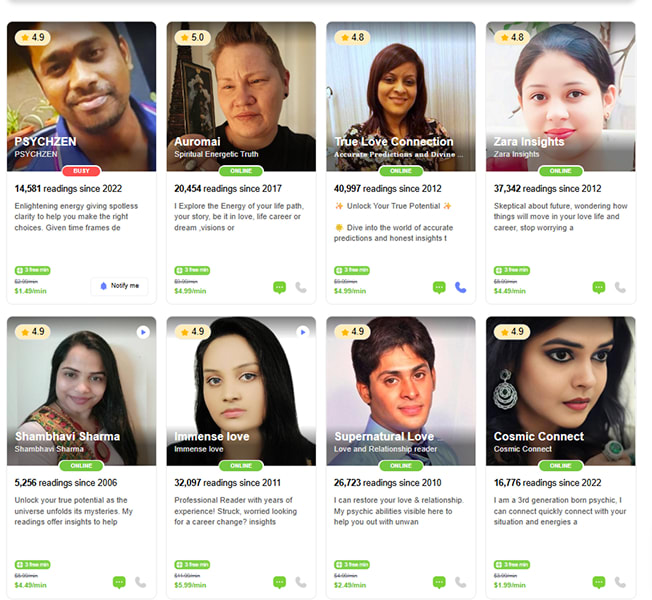Click 3 free min badge on Auromai
The height and width of the screenshot is (600, 652).
192,270
